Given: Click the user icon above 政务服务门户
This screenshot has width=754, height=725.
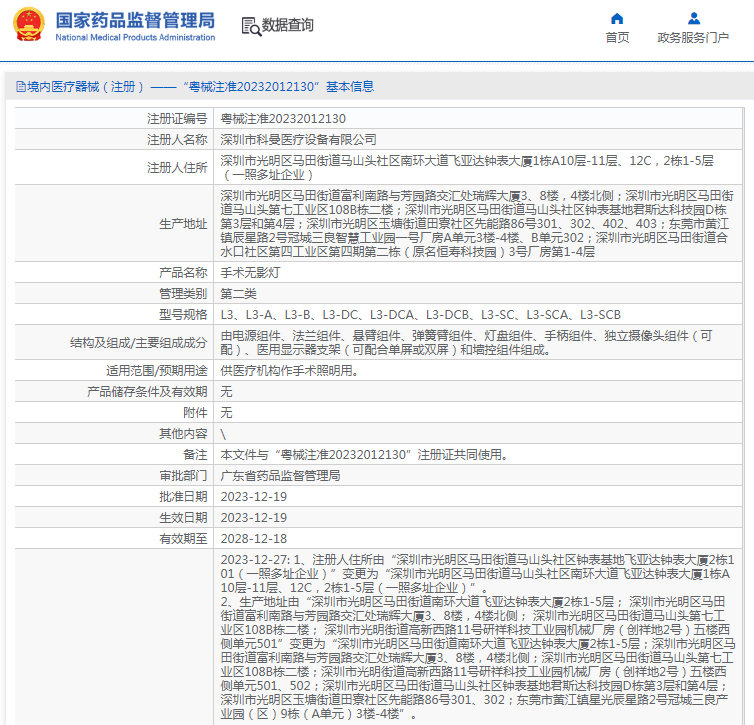Looking at the screenshot, I should pyautogui.click(x=693, y=19).
